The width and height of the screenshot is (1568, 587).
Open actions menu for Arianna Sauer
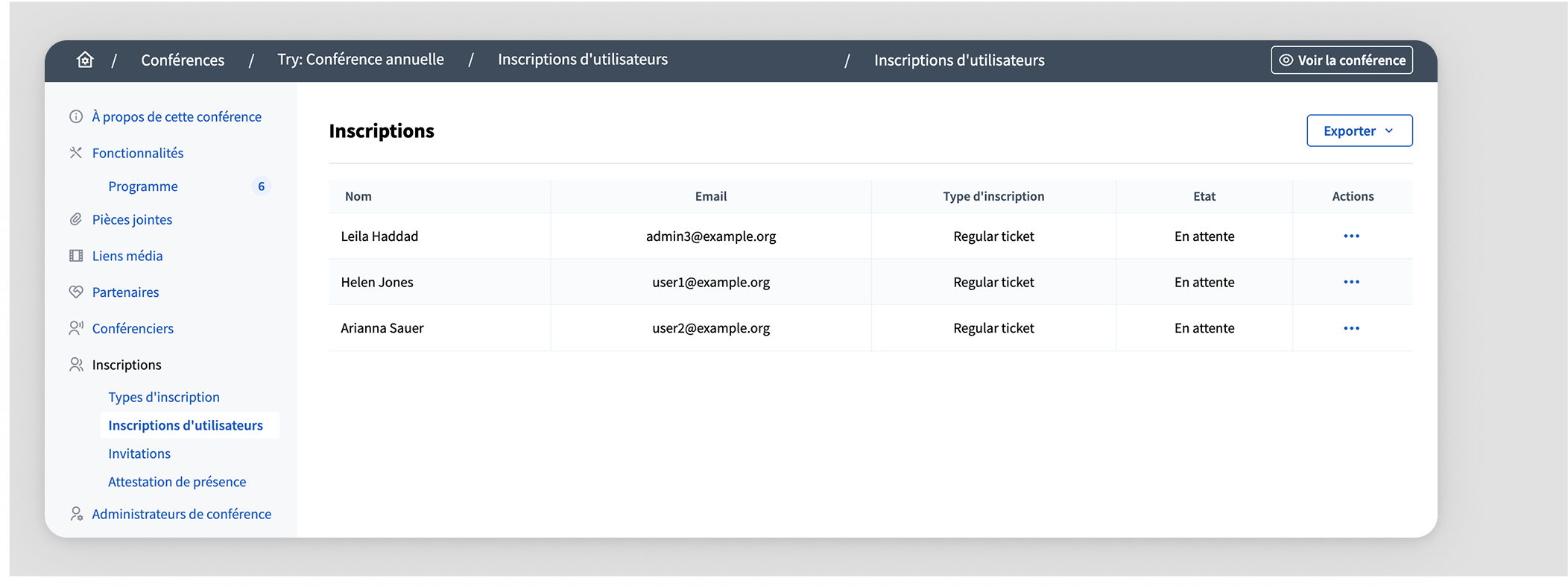(1352, 328)
